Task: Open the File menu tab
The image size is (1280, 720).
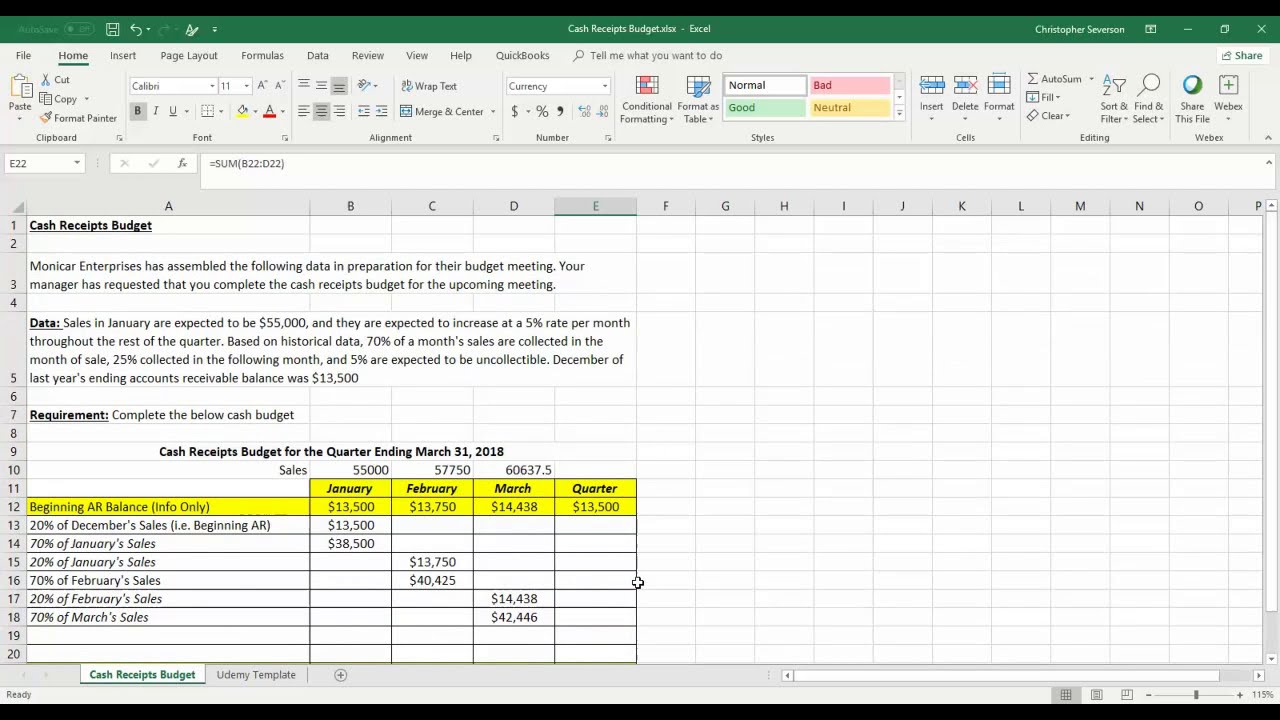Action: [23, 56]
